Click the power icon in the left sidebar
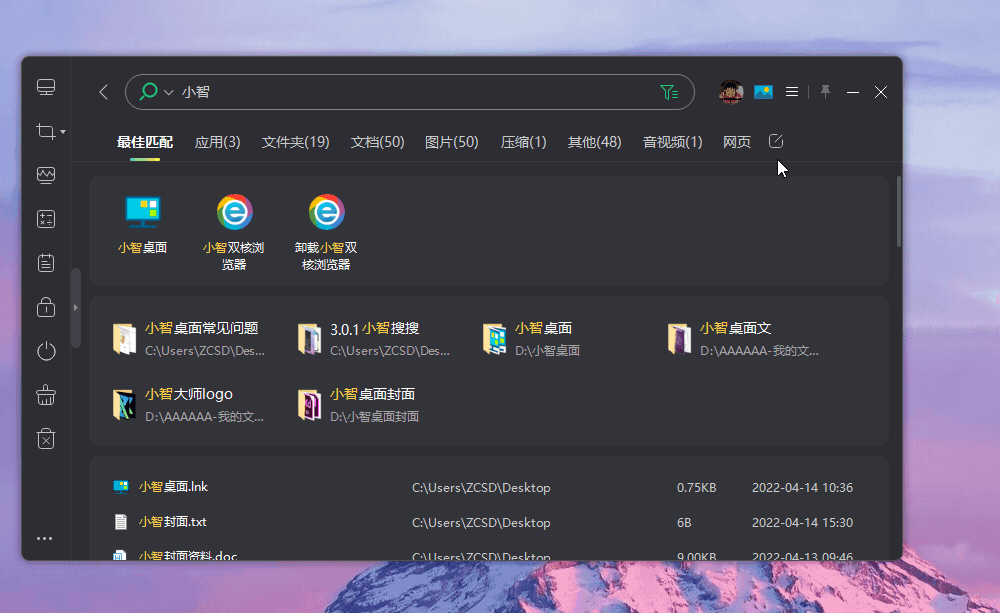Viewport: 1000px width, 613px height. coord(45,351)
